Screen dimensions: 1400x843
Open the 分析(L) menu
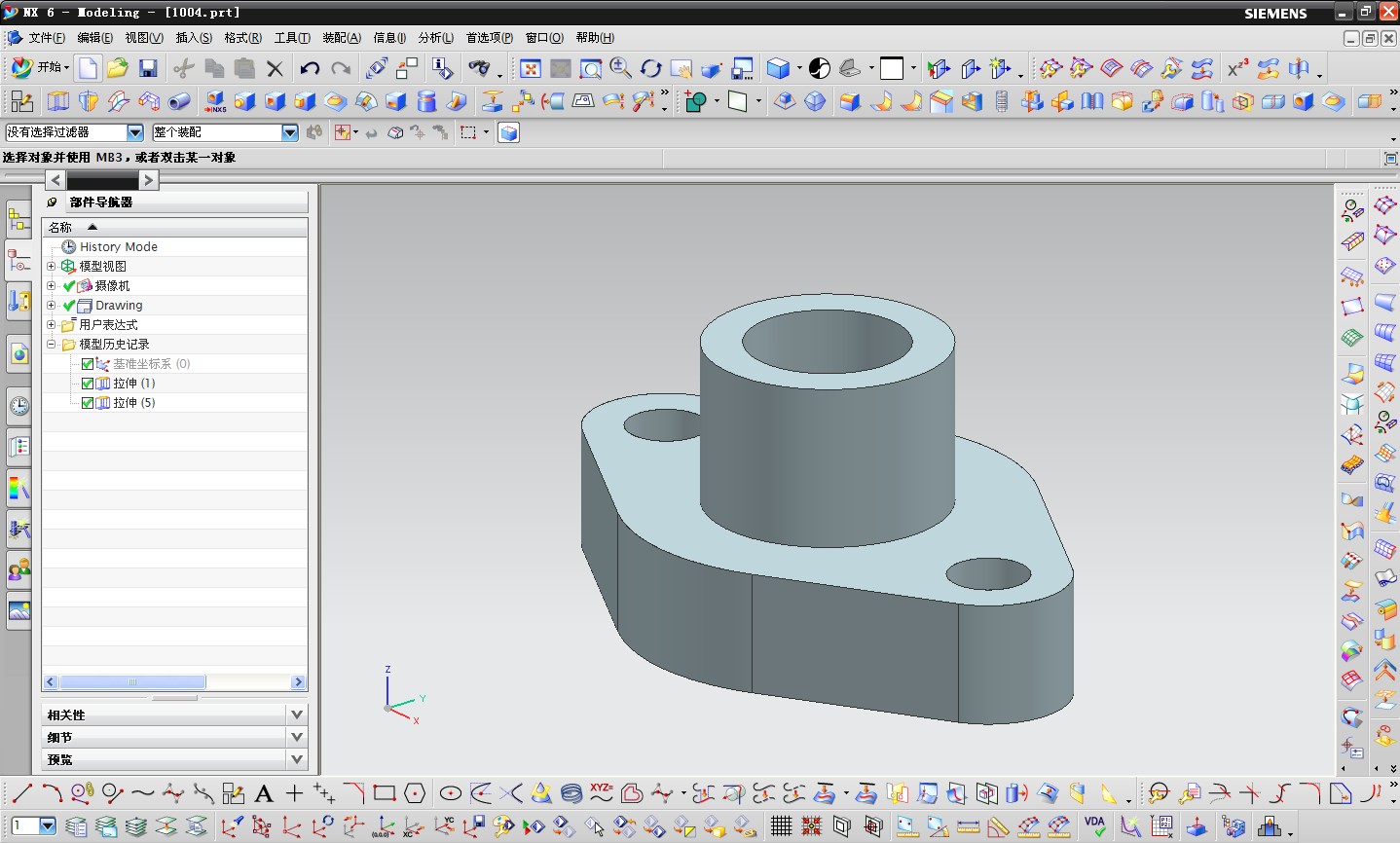(436, 38)
